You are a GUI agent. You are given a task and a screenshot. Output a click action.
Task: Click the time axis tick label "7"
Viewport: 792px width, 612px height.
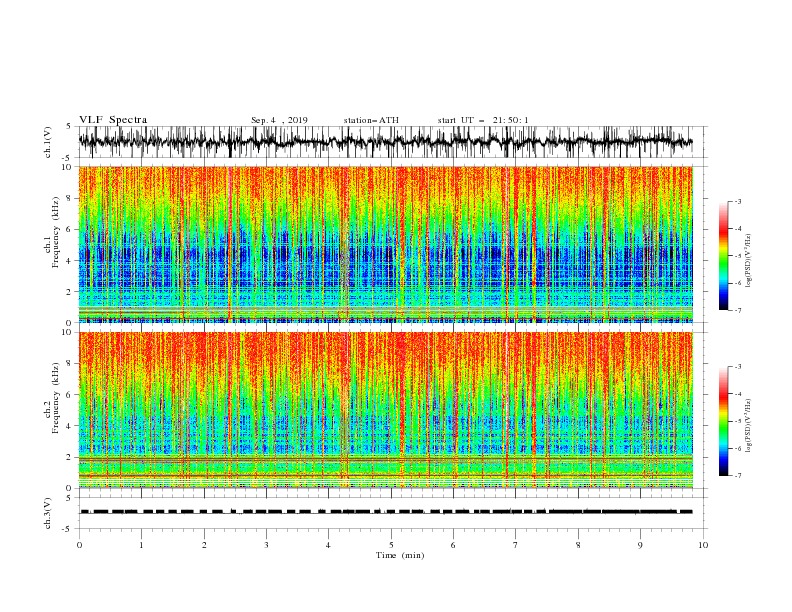[x=516, y=545]
